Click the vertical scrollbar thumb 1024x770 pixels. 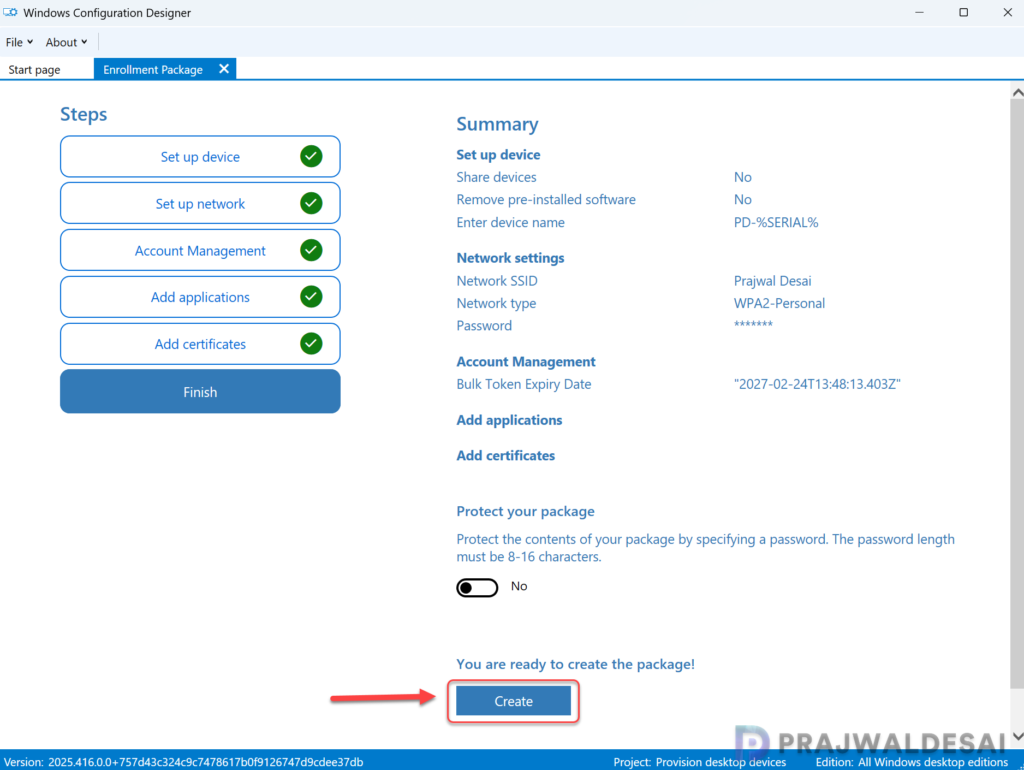click(1017, 394)
